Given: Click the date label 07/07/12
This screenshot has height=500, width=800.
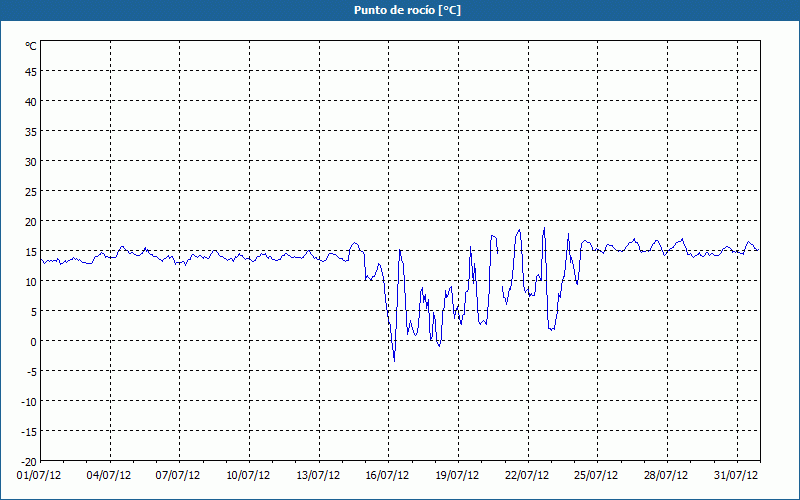Looking at the screenshot, I should pos(178,476).
